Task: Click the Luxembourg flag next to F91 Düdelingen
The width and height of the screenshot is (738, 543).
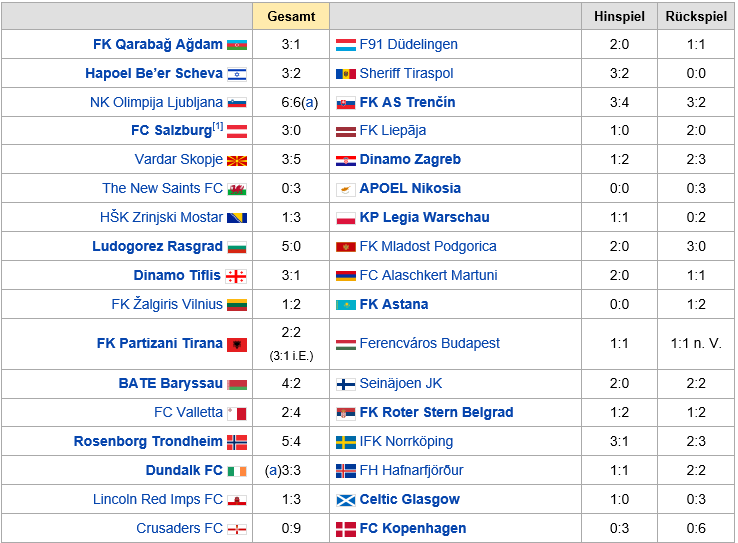Action: click(x=345, y=45)
